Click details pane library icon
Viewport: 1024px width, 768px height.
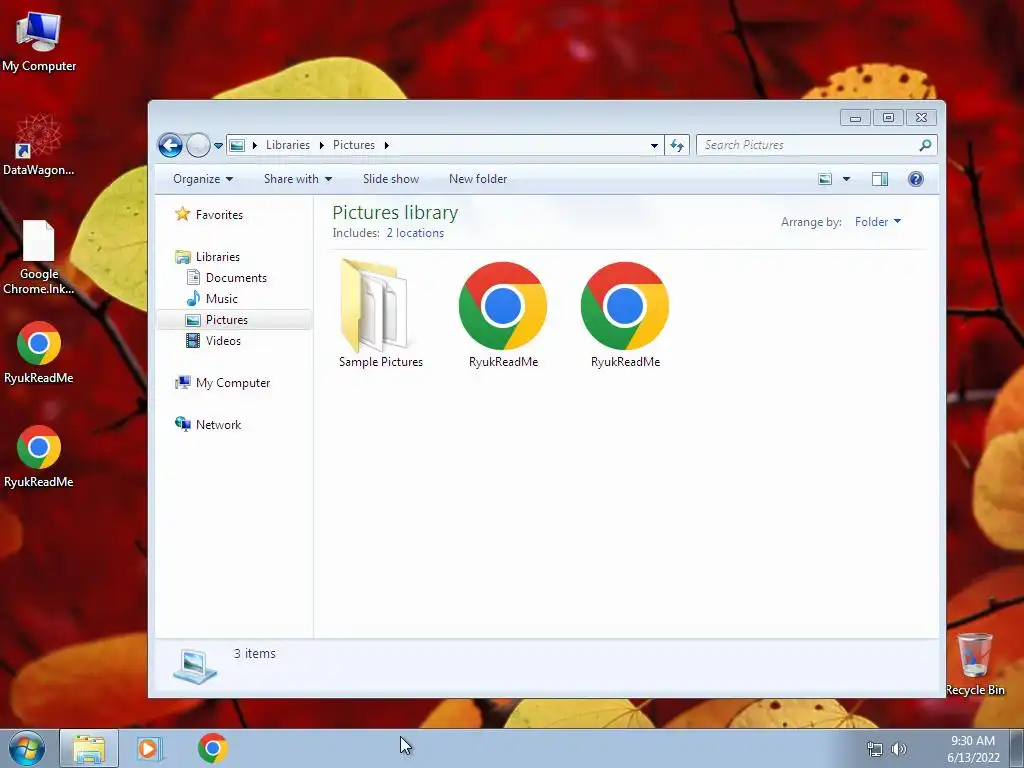pyautogui.click(x=195, y=667)
